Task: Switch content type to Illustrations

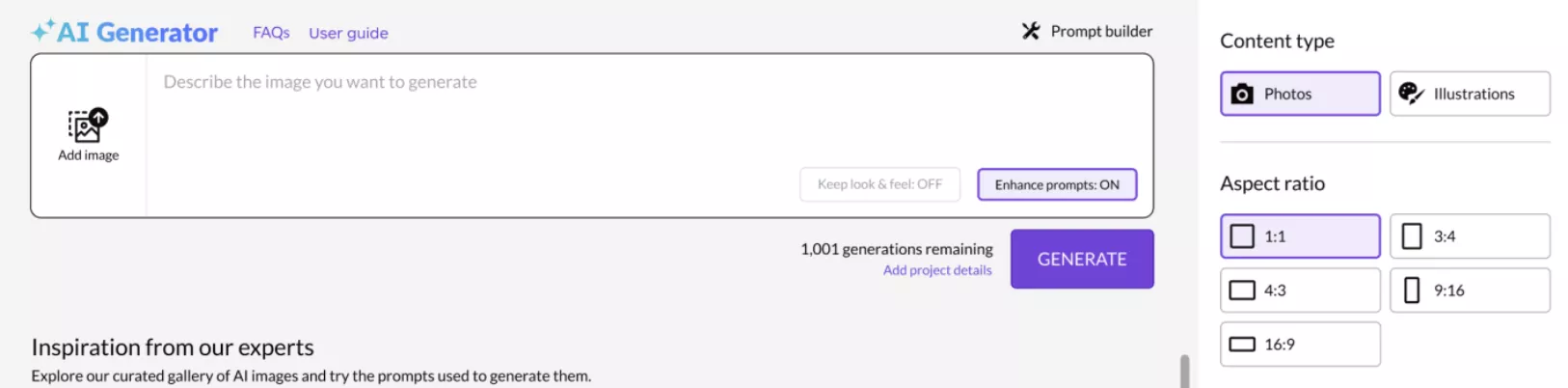Action: [x=1470, y=94]
